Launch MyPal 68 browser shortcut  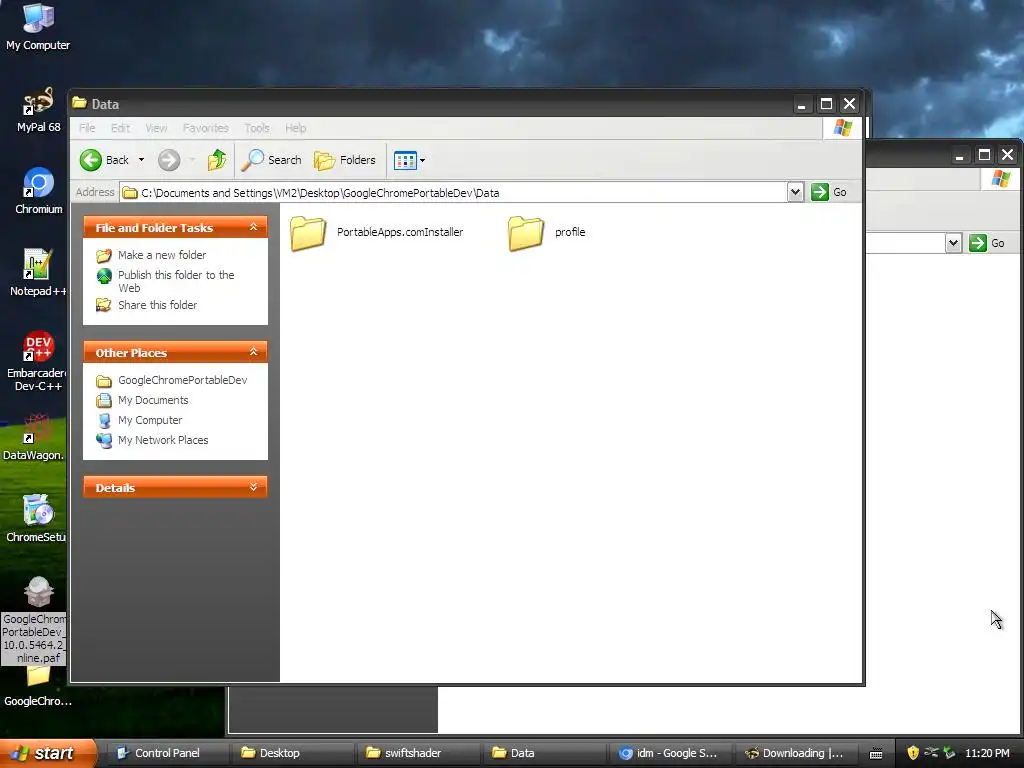click(x=38, y=108)
